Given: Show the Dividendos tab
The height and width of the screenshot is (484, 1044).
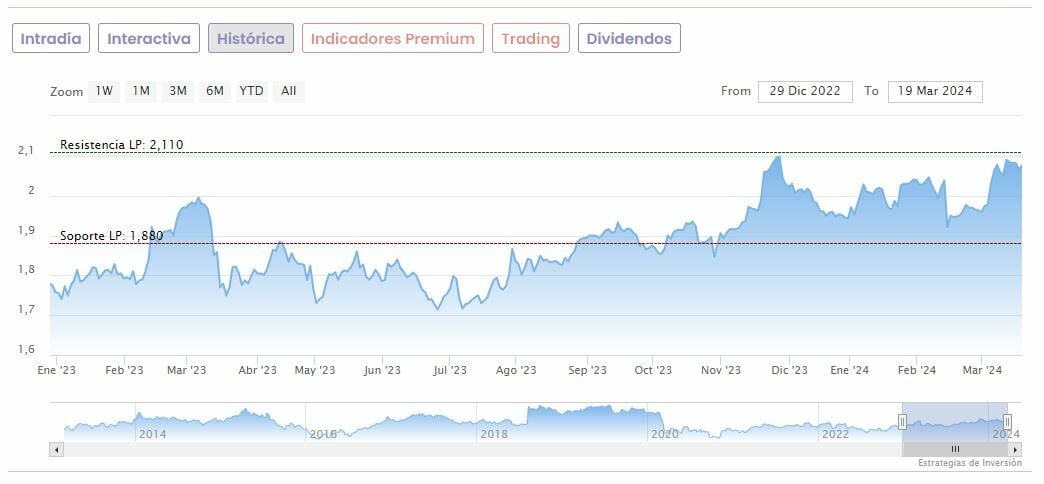Looking at the screenshot, I should pyautogui.click(x=629, y=39).
